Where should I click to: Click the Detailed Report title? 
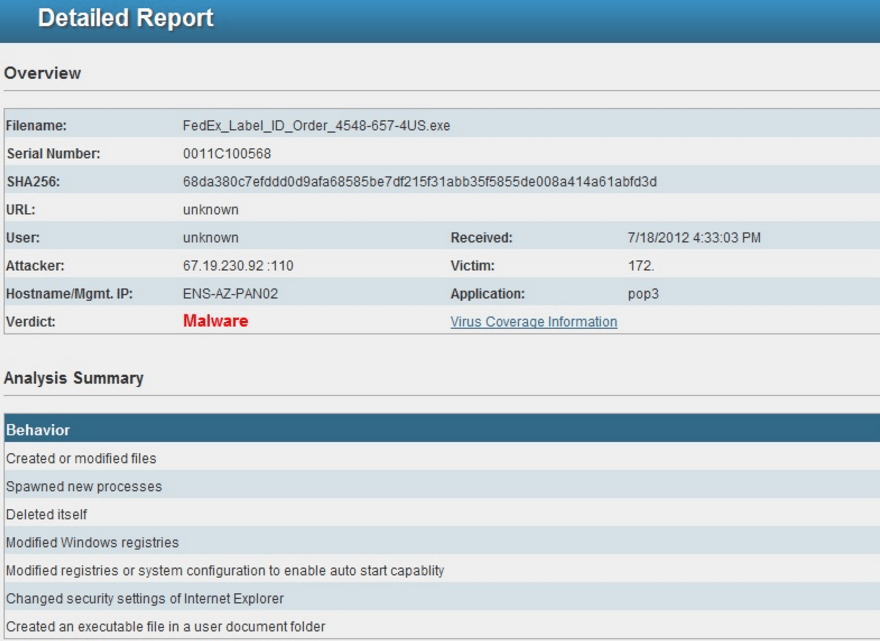(126, 18)
